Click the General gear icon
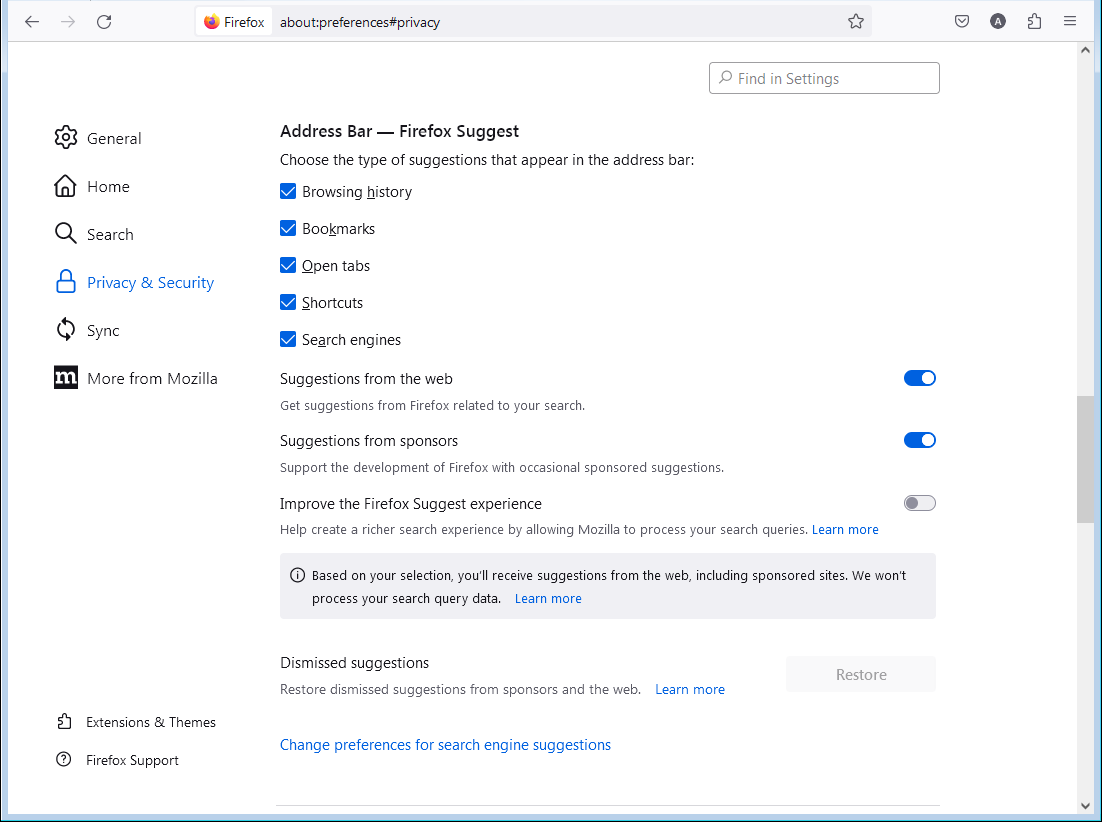 [66, 138]
